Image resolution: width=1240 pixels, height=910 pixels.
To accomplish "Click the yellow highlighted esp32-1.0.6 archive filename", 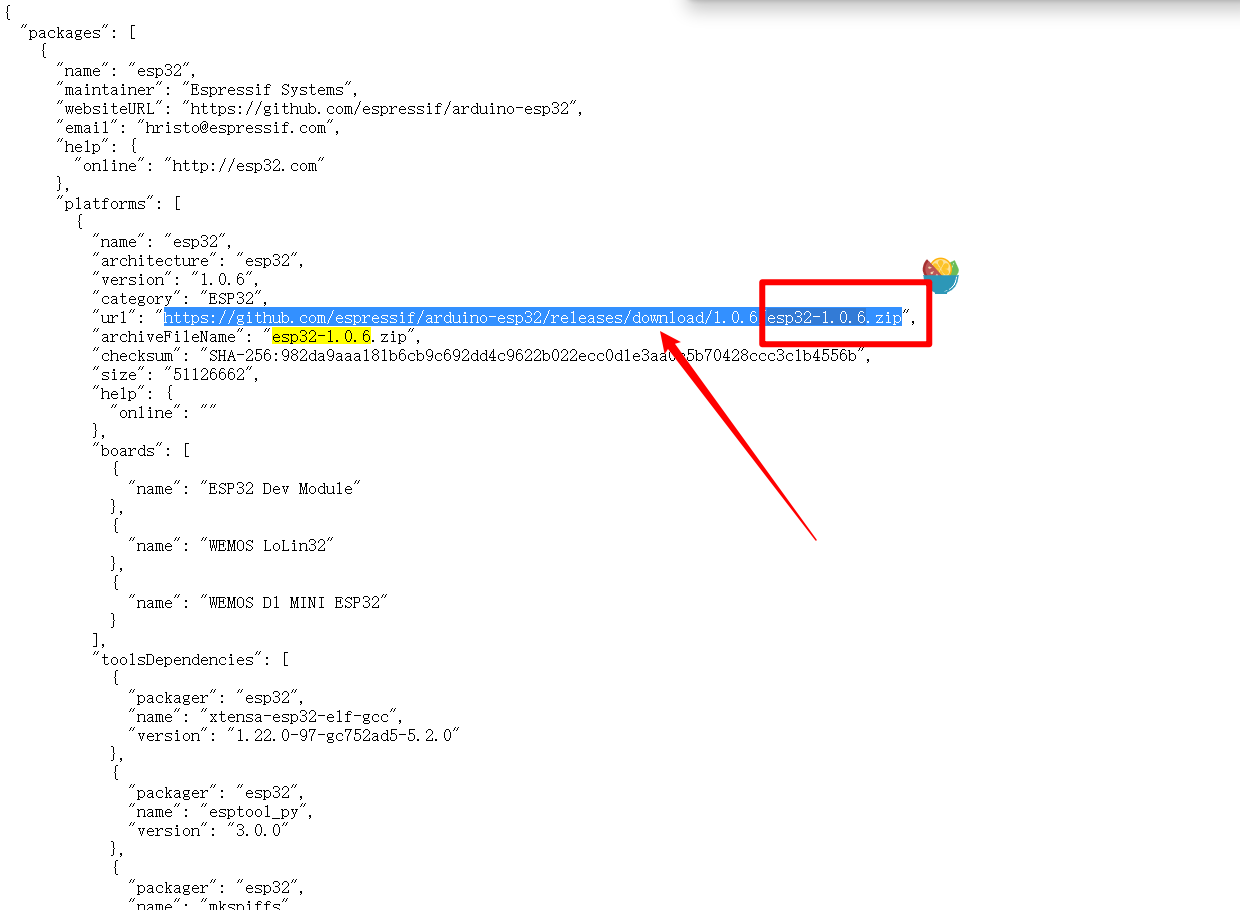I will point(322,337).
